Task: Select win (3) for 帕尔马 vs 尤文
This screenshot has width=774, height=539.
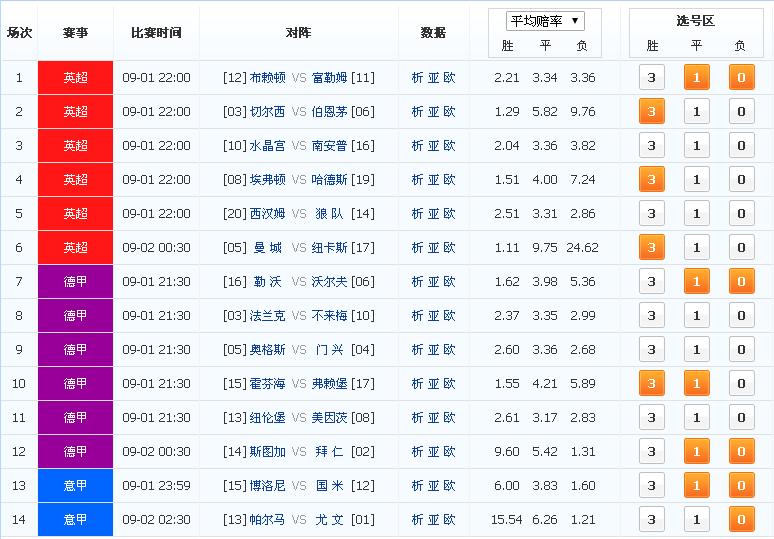Action: click(x=652, y=519)
